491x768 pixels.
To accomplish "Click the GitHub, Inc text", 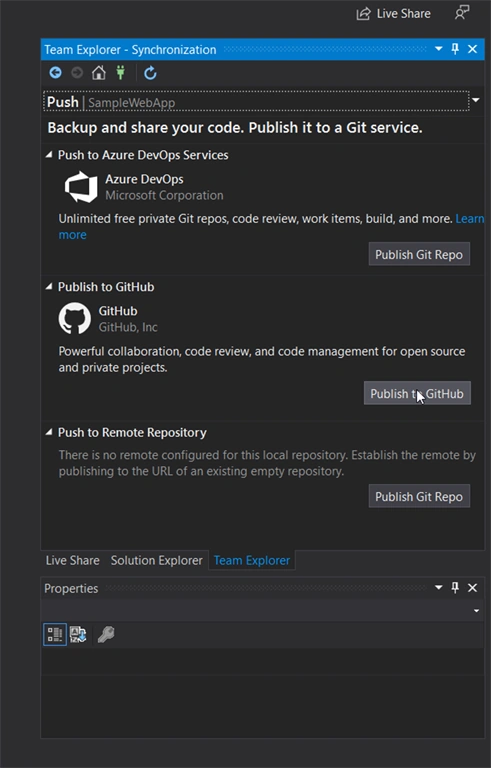I will click(x=128, y=327).
